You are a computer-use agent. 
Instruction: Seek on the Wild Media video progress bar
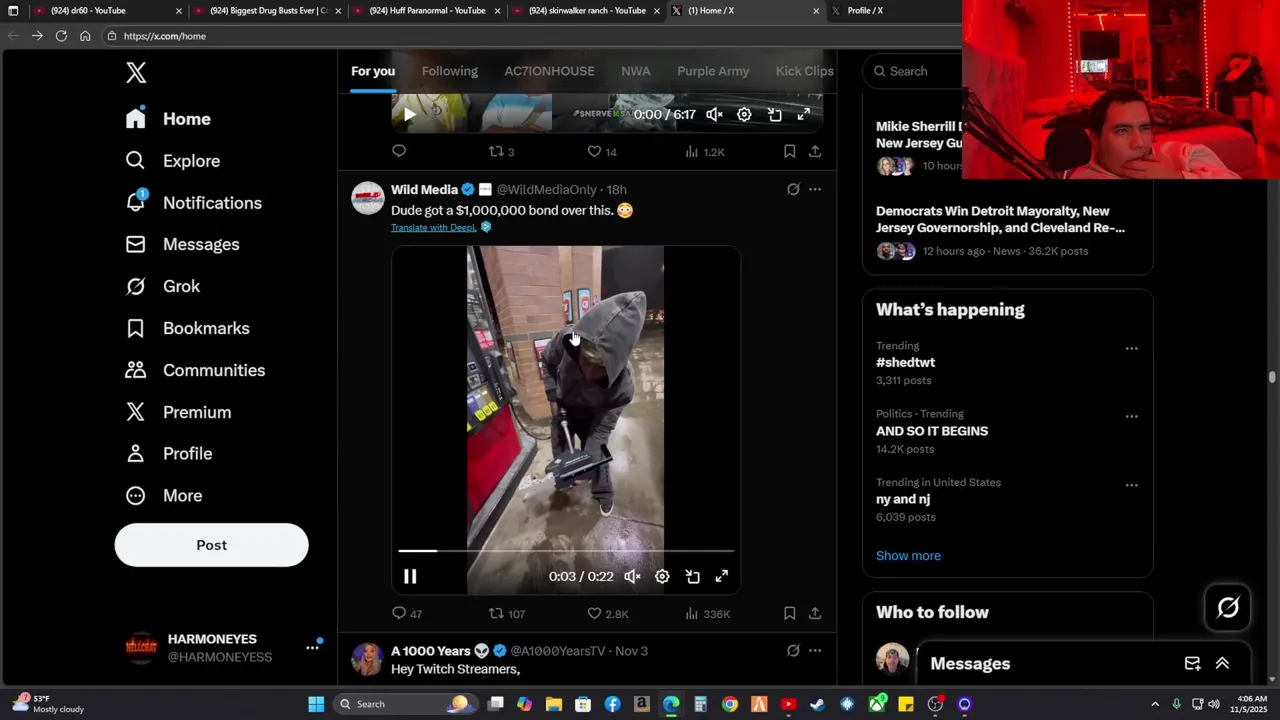[566, 550]
